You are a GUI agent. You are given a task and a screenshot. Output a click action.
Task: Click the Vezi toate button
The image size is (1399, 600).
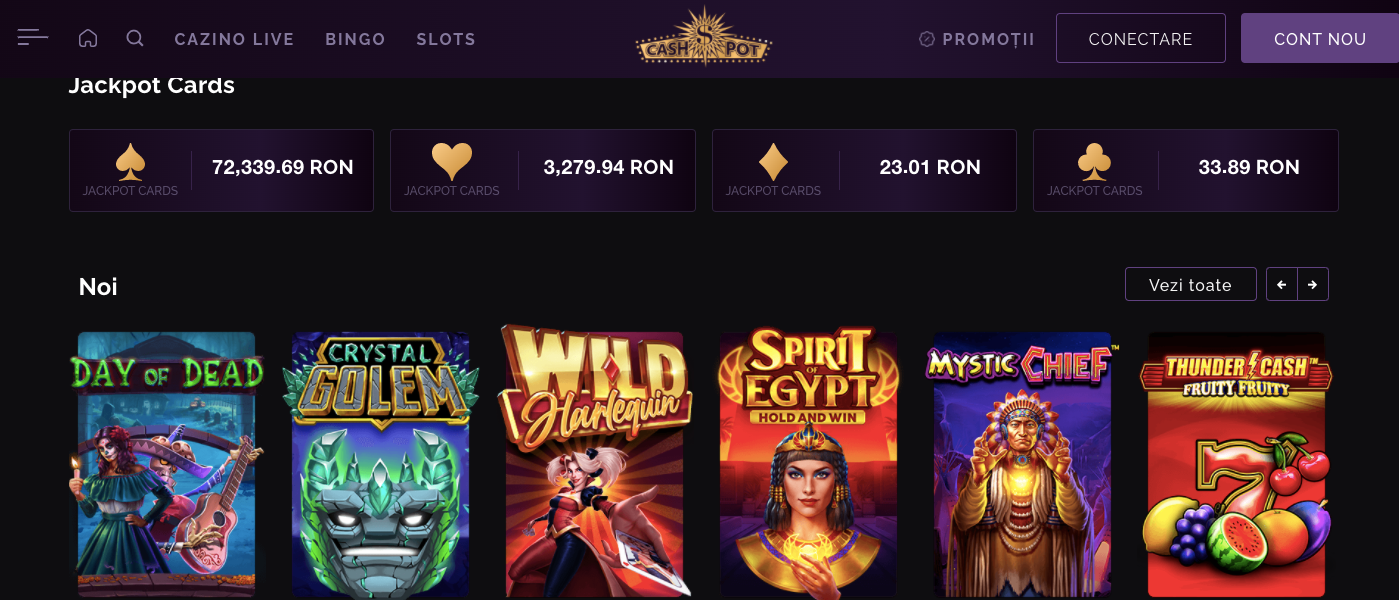(x=1190, y=284)
